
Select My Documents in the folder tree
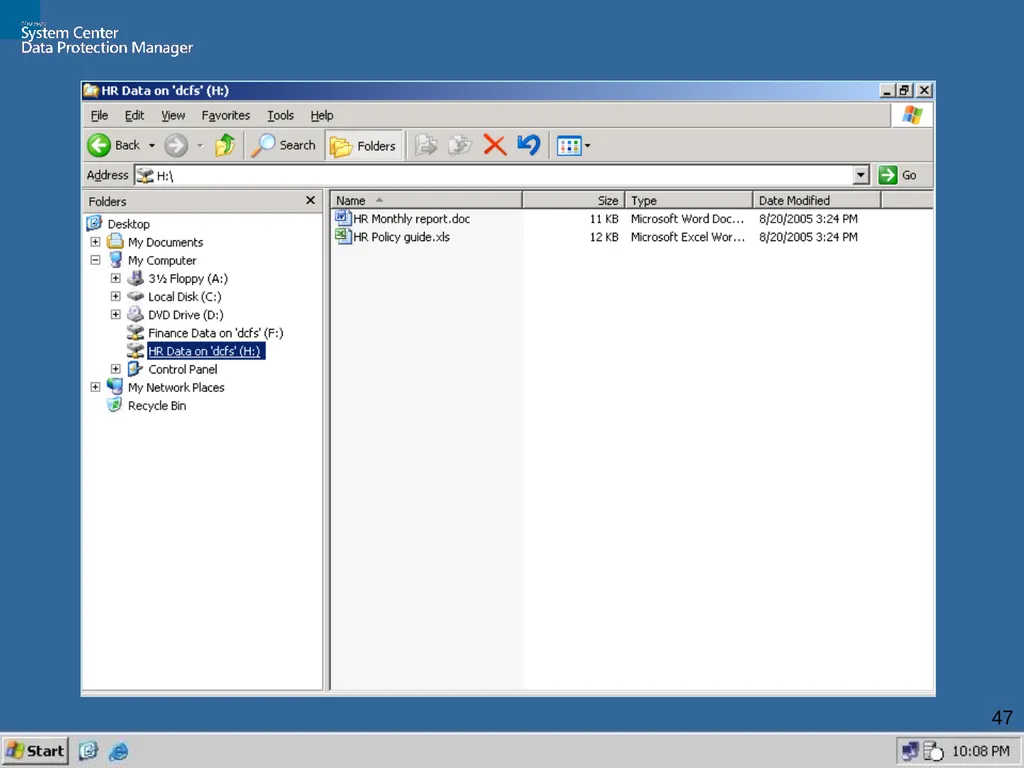pos(165,242)
